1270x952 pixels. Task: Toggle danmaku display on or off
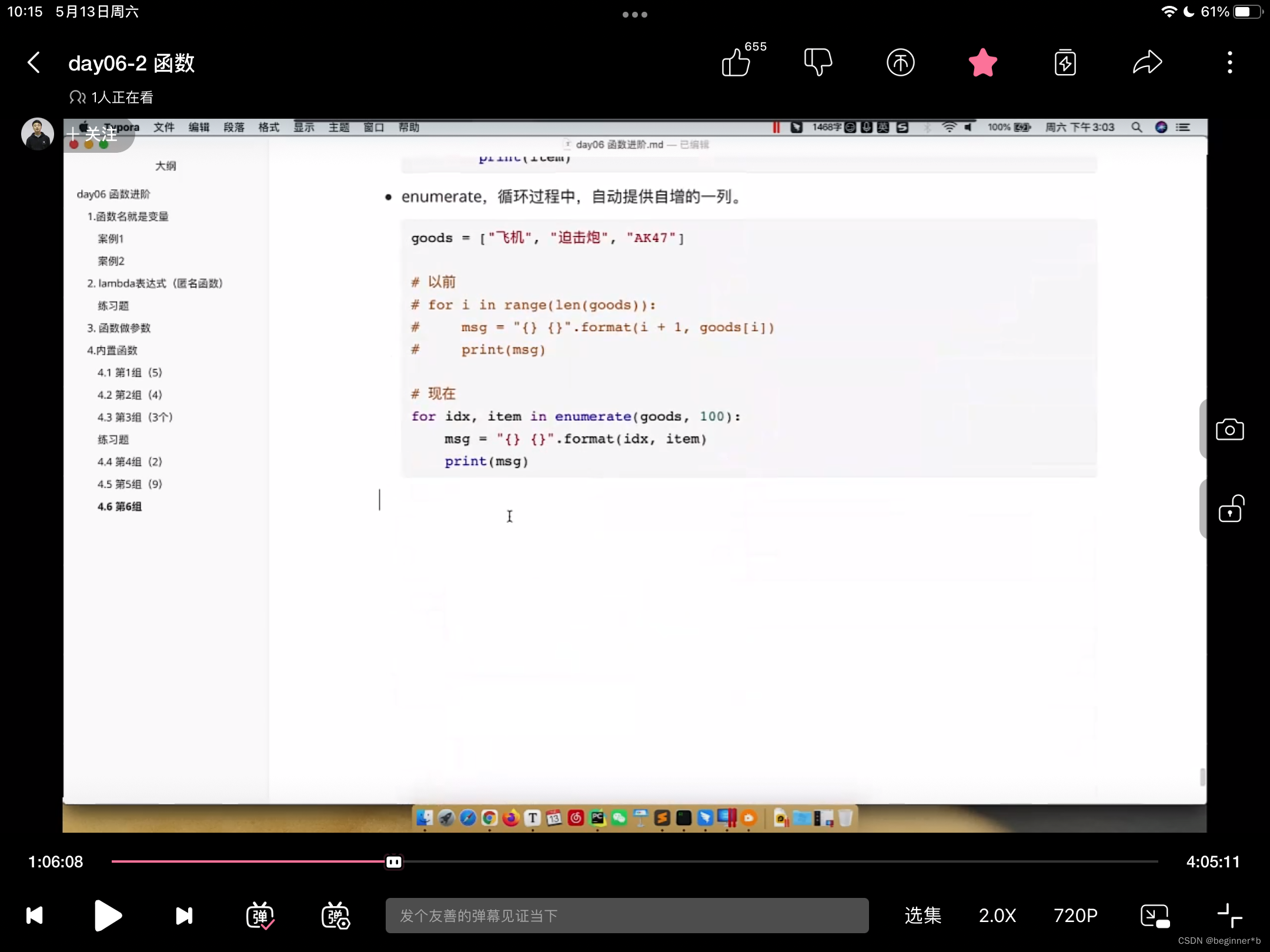point(260,915)
